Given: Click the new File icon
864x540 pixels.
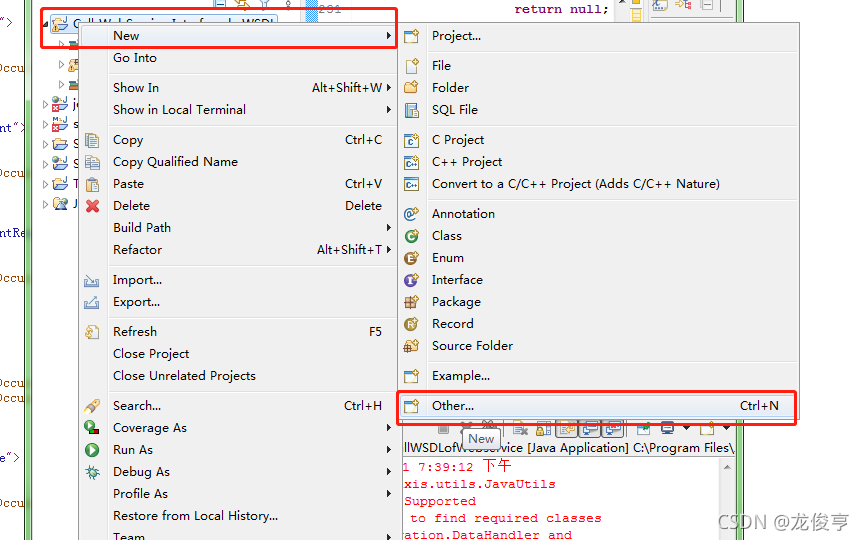Looking at the screenshot, I should 412,66.
